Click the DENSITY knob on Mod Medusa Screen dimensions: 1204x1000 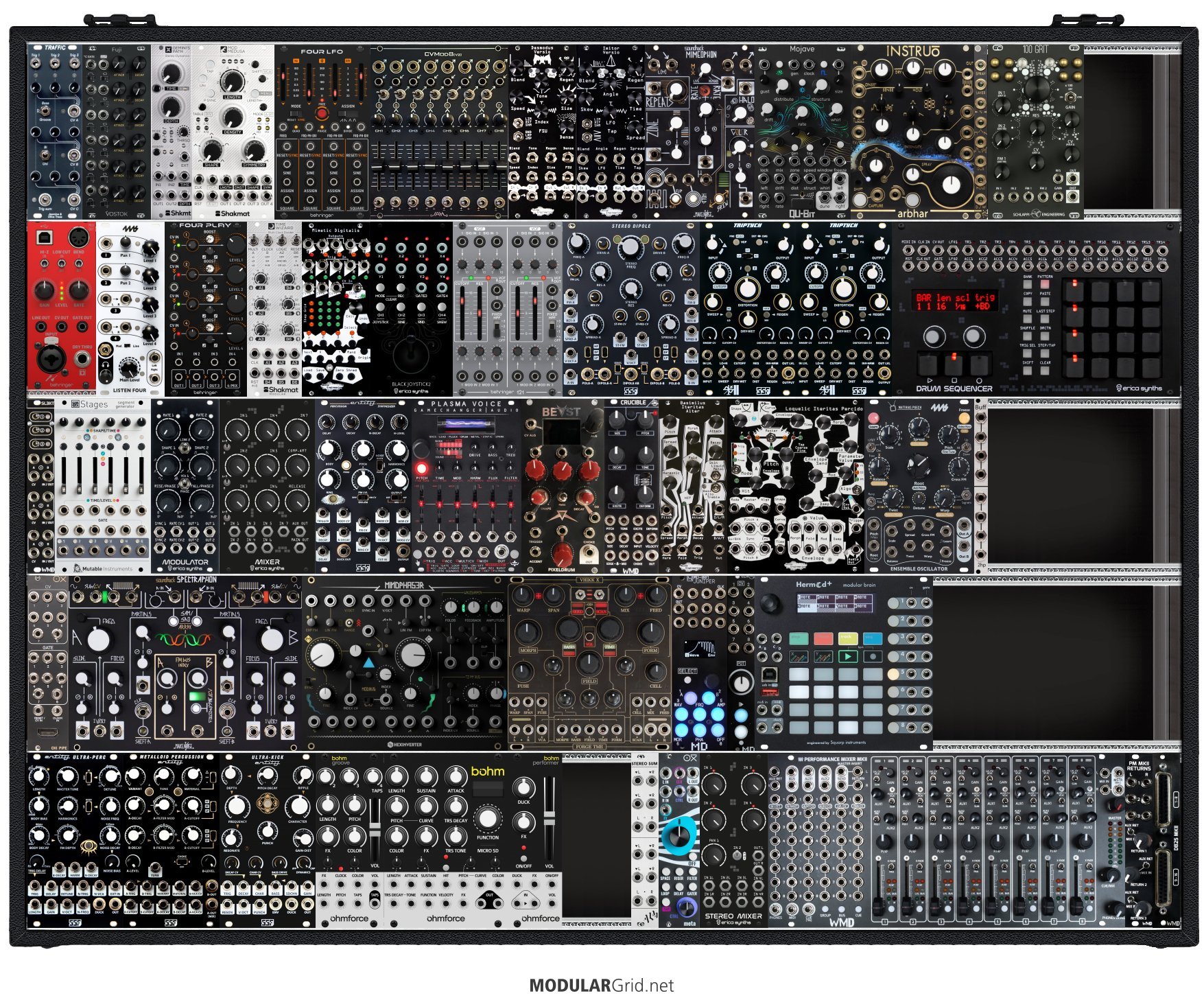pyautogui.click(x=233, y=116)
